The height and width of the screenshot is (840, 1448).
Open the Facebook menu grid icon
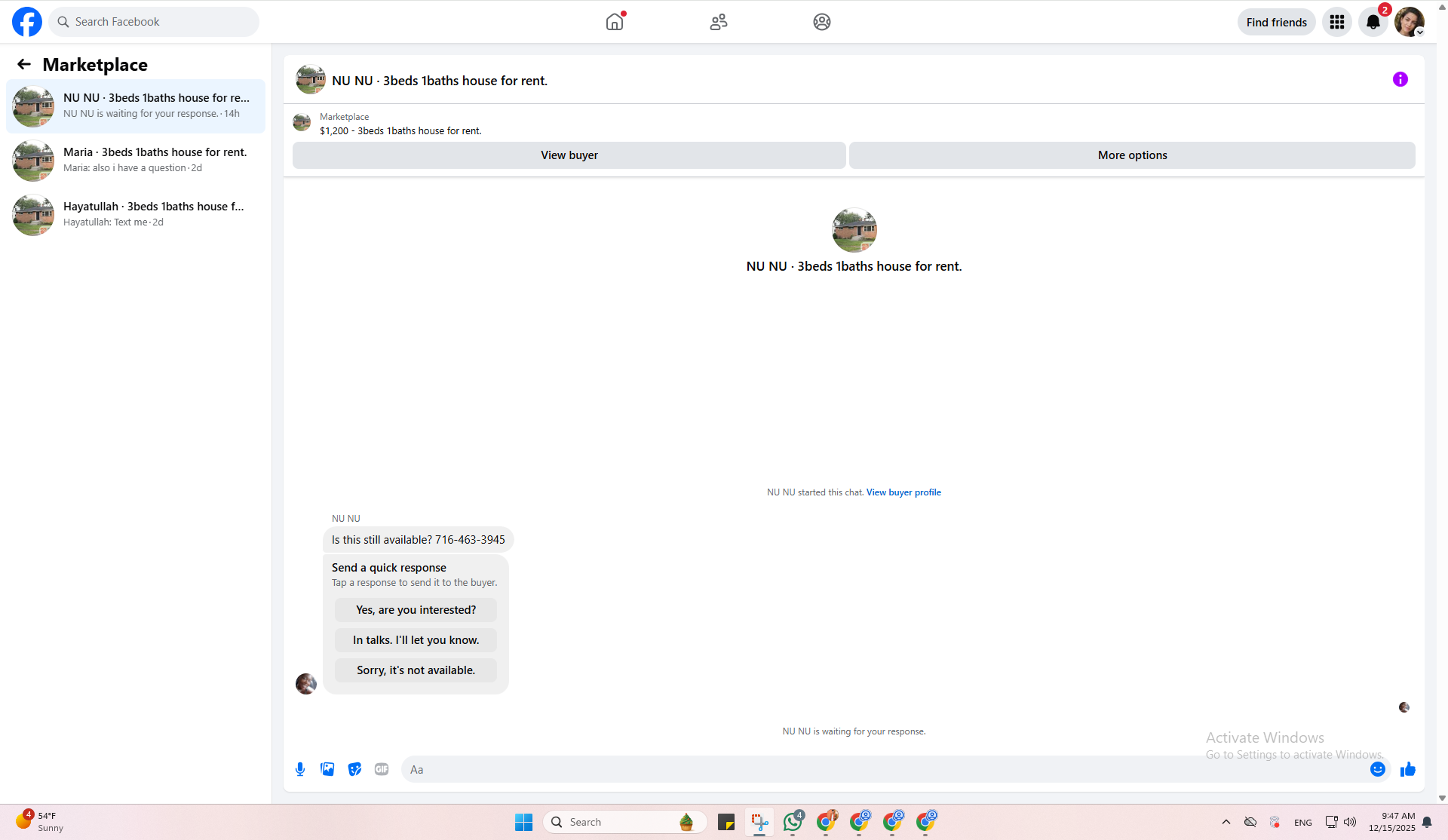1337,22
